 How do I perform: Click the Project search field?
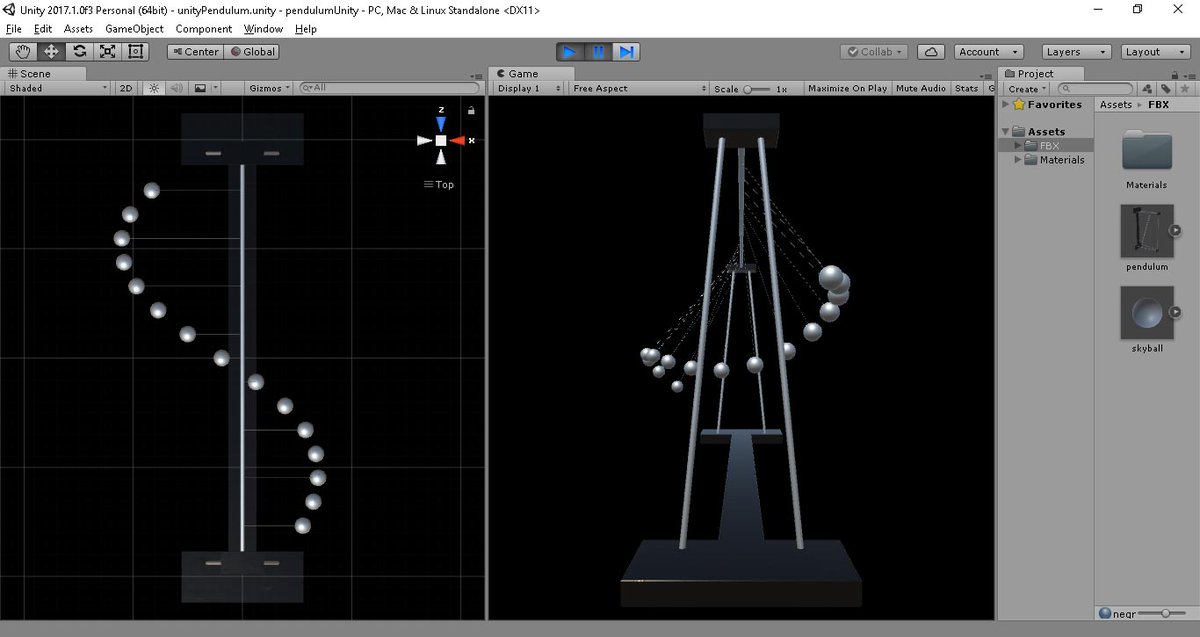click(x=1096, y=89)
